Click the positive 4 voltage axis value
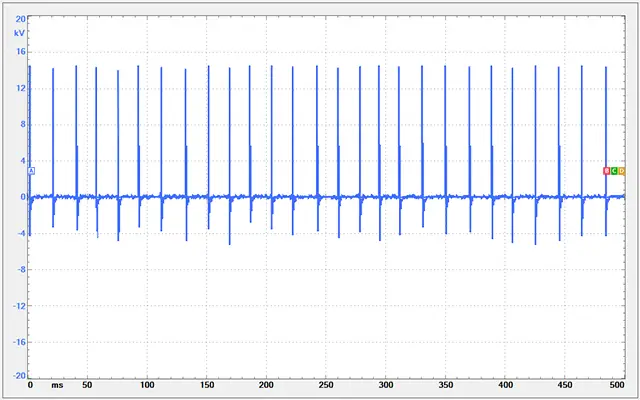640x400 pixels. 23,160
